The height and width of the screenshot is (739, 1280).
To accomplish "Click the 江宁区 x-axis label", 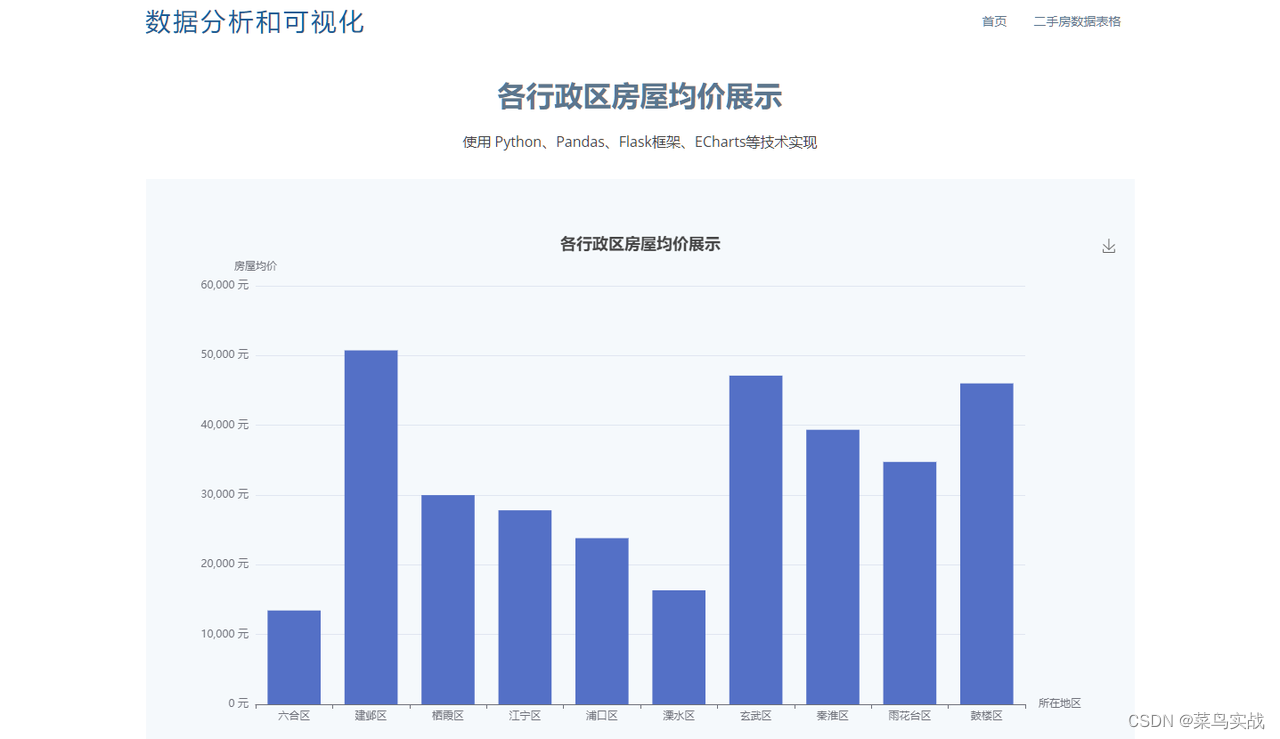I will [x=525, y=716].
